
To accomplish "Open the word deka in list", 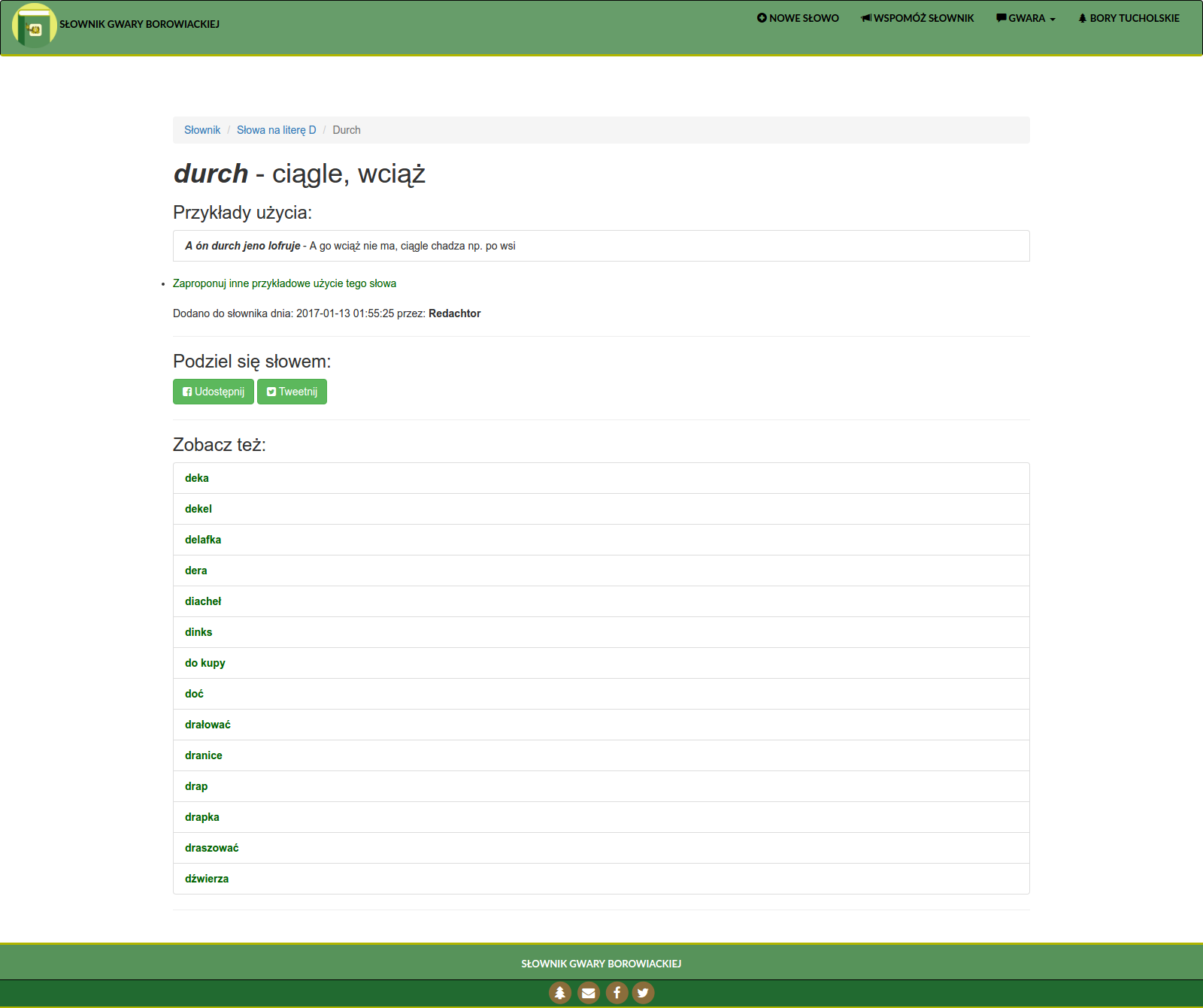I will pyautogui.click(x=197, y=478).
